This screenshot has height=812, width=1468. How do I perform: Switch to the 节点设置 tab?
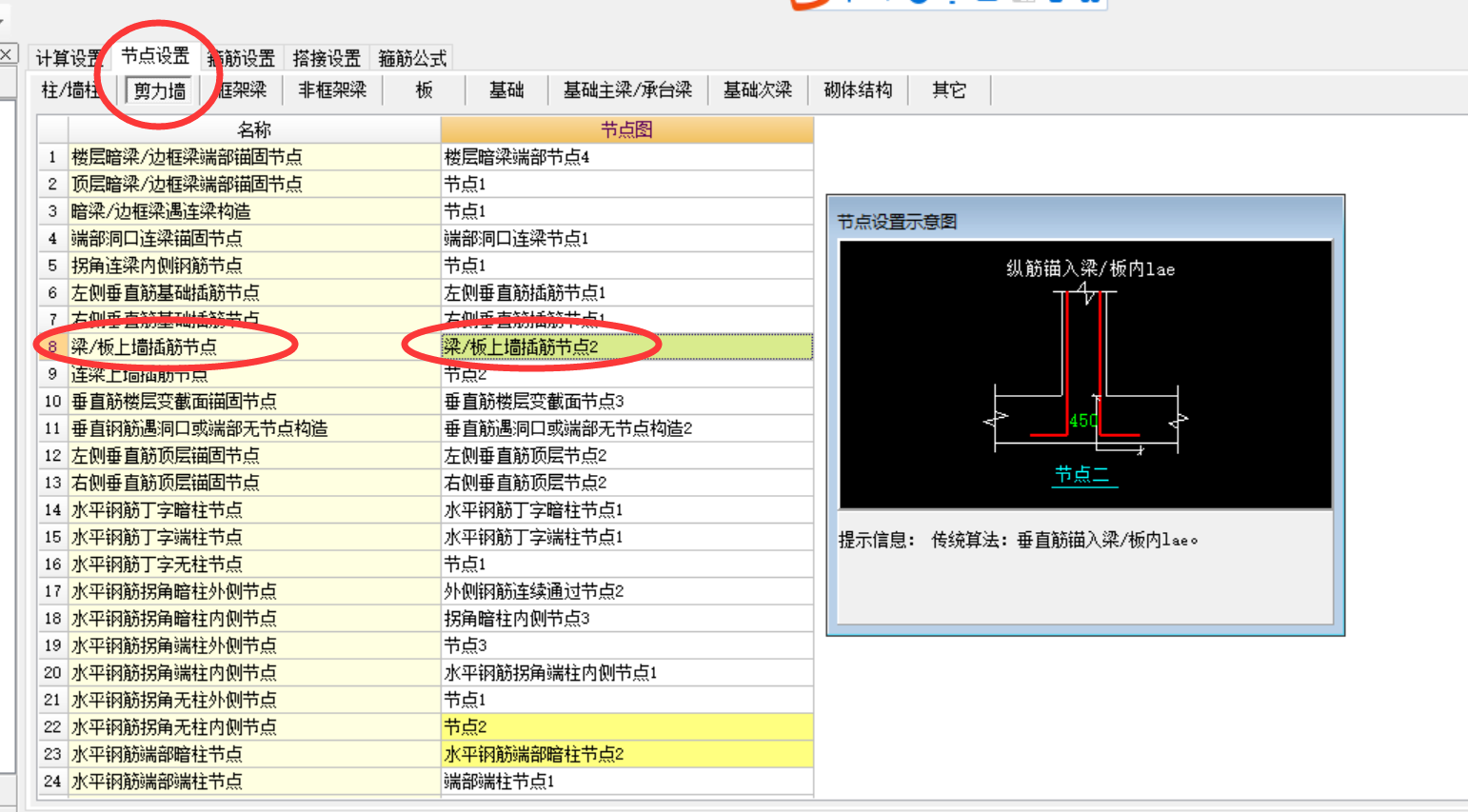pyautogui.click(x=155, y=56)
